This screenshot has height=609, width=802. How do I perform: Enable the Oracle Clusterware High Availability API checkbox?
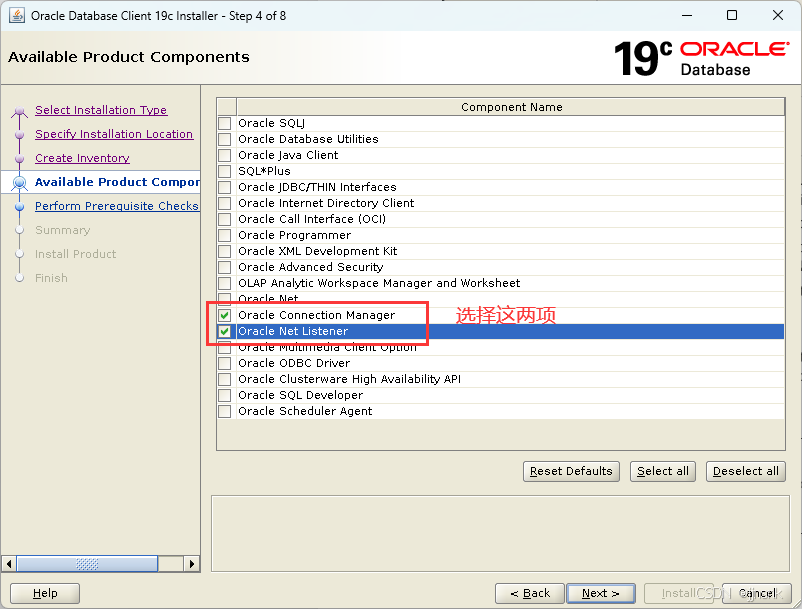point(225,379)
